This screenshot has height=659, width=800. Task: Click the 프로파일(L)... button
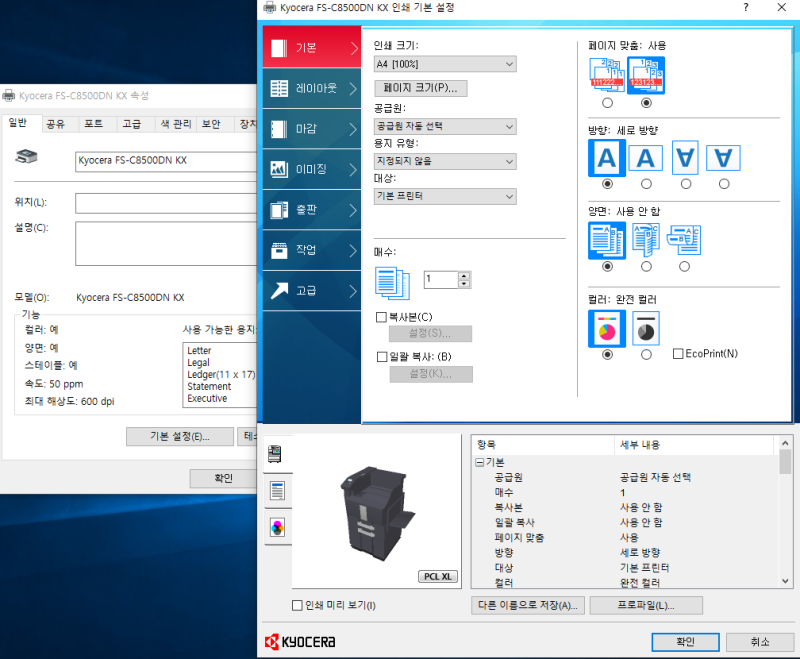[646, 605]
